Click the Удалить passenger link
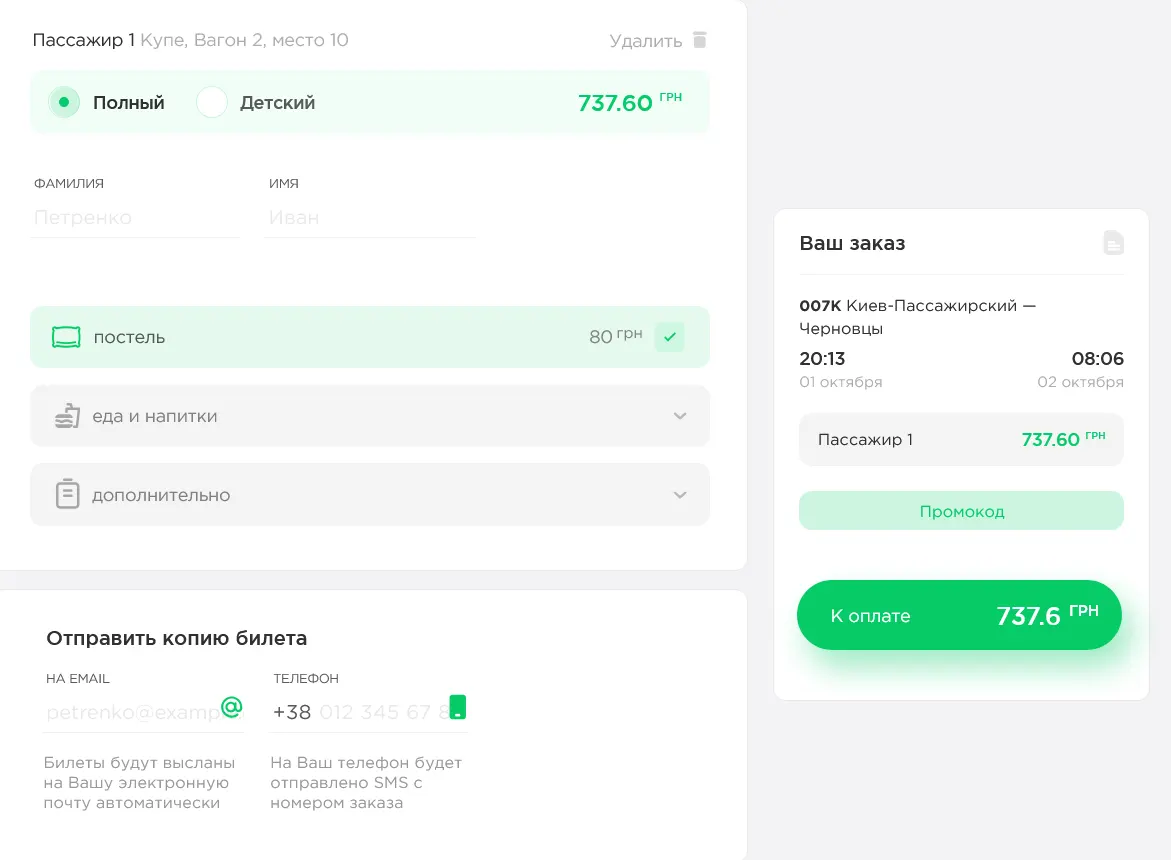The width and height of the screenshot is (1171, 860). pos(645,40)
